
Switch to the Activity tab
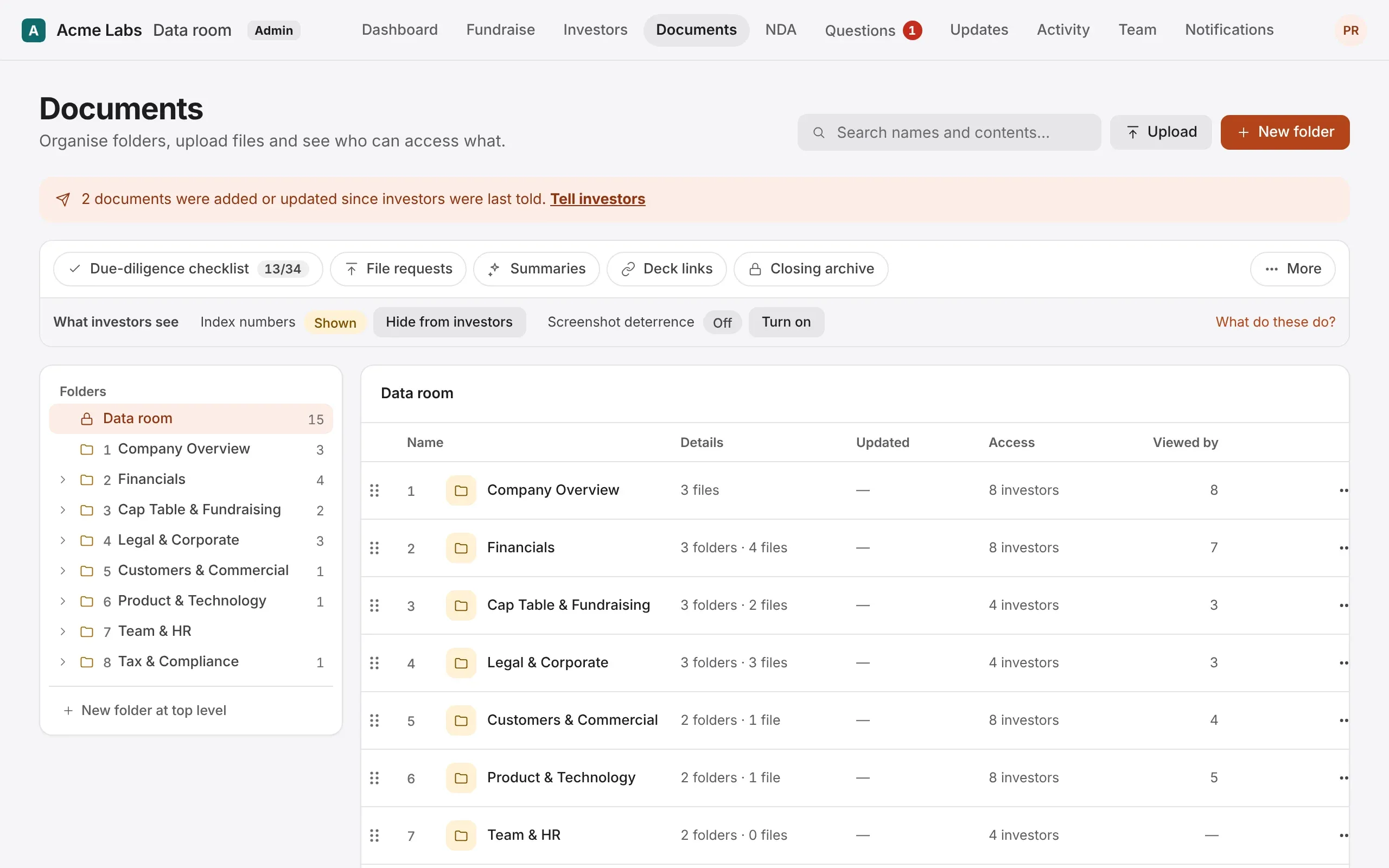click(x=1063, y=30)
